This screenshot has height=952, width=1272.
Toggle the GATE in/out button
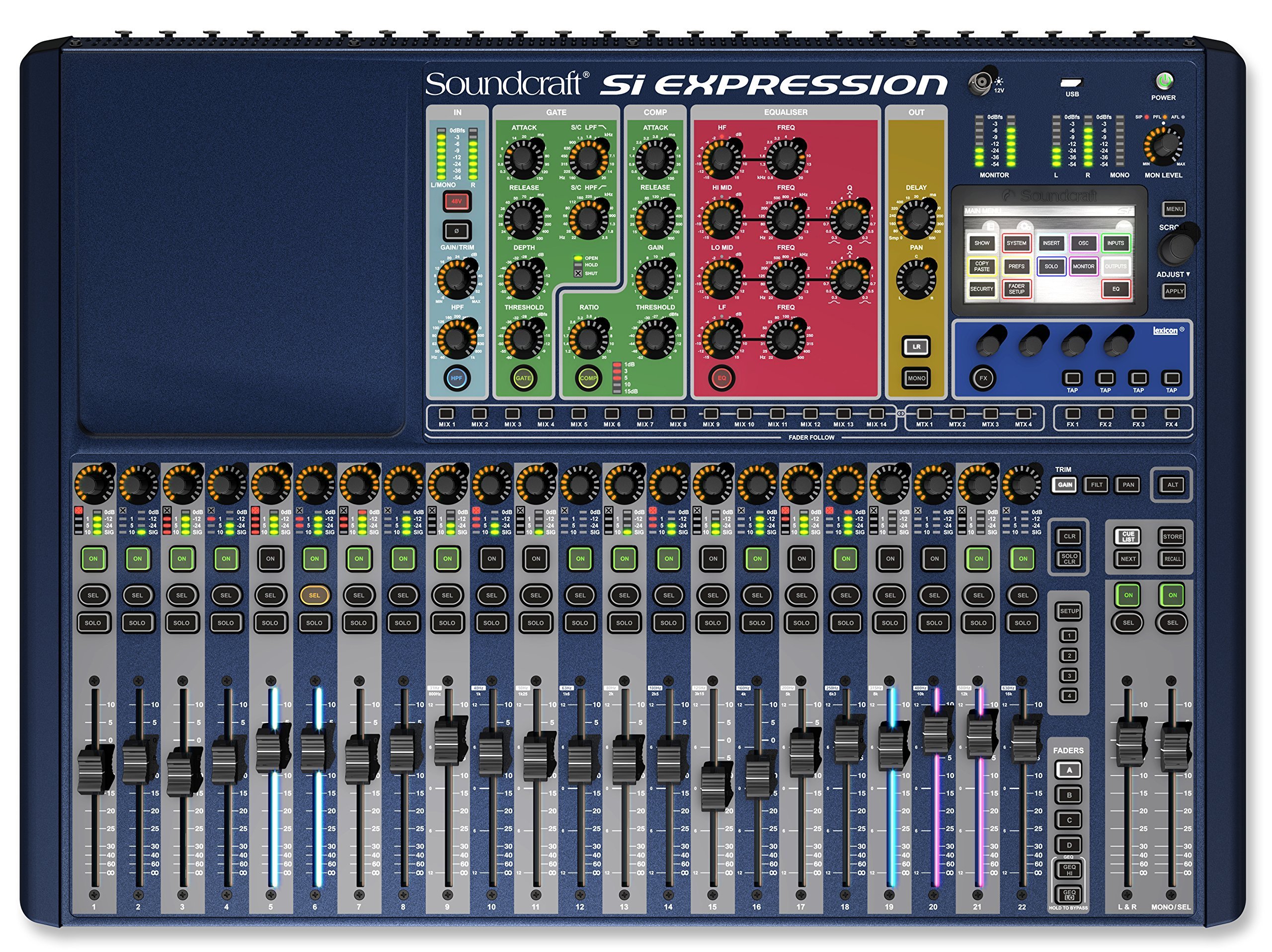523,378
